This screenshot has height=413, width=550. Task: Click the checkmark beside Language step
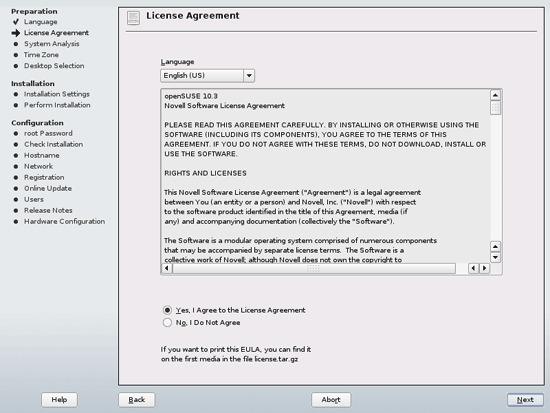point(16,22)
